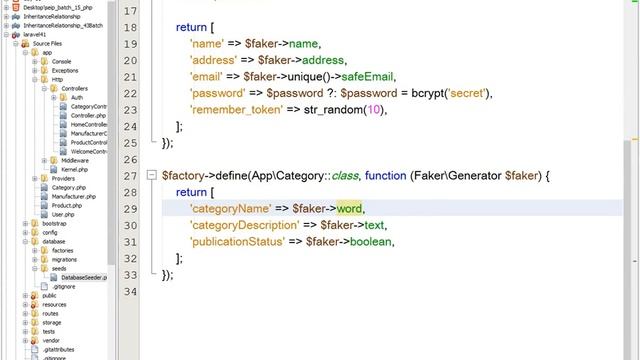Click 'categoryDescription' string on line 30
The width and height of the screenshot is (640, 360).
click(x=244, y=225)
